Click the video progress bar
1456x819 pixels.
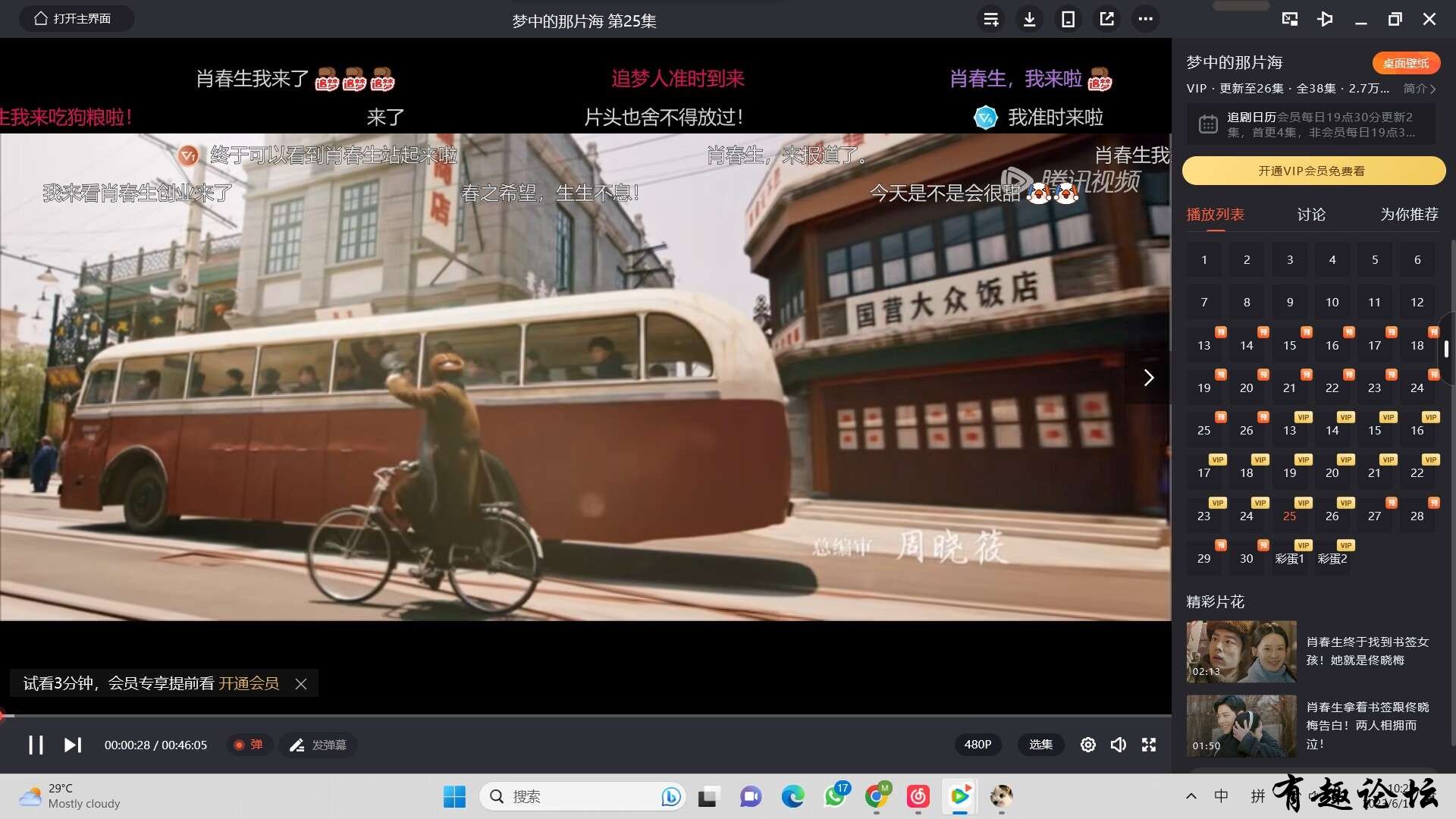[x=585, y=714]
